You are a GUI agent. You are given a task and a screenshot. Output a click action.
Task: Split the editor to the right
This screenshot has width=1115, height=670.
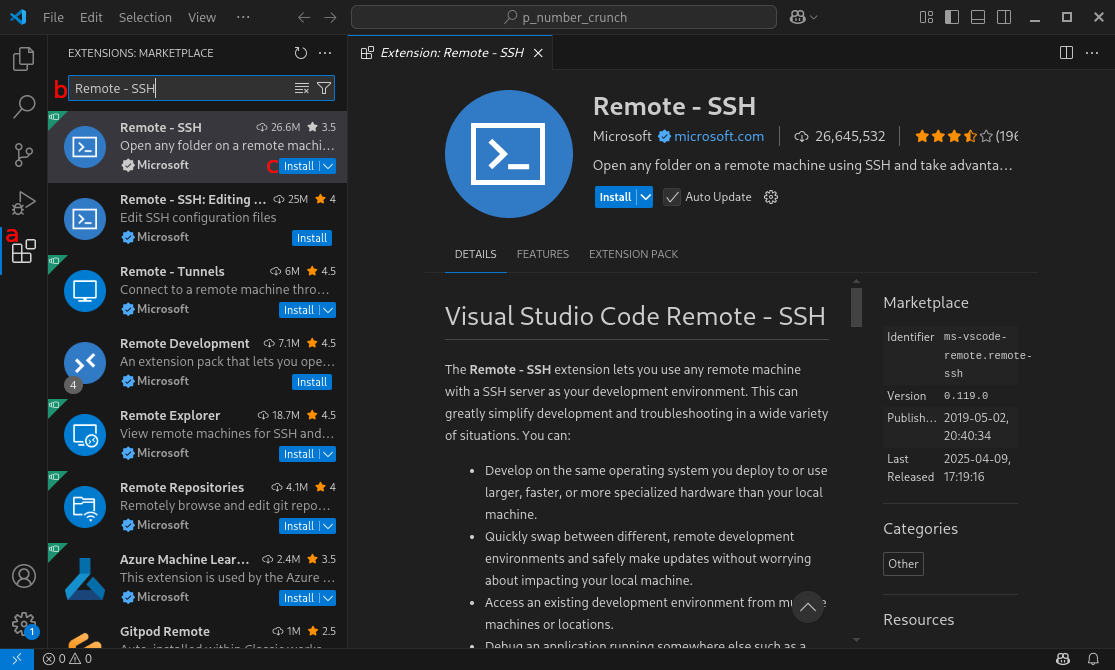point(1066,53)
